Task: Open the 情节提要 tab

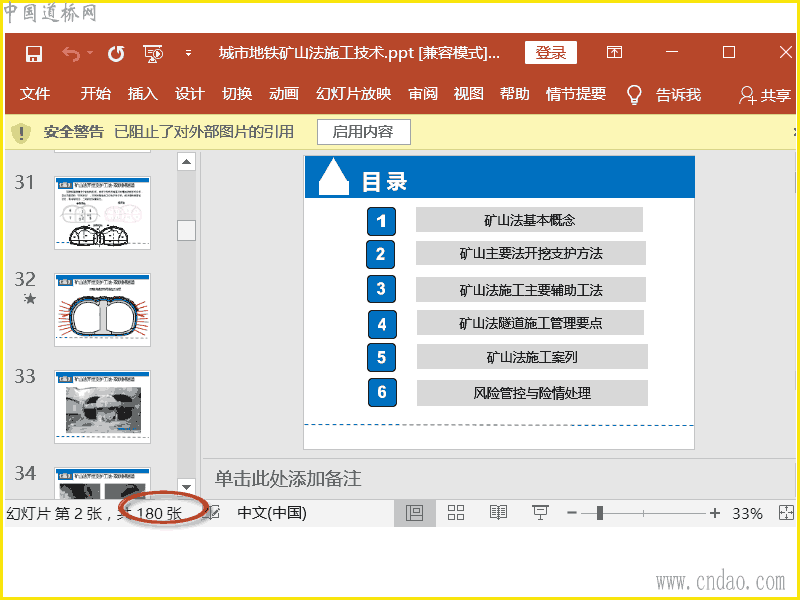Action: (x=576, y=94)
